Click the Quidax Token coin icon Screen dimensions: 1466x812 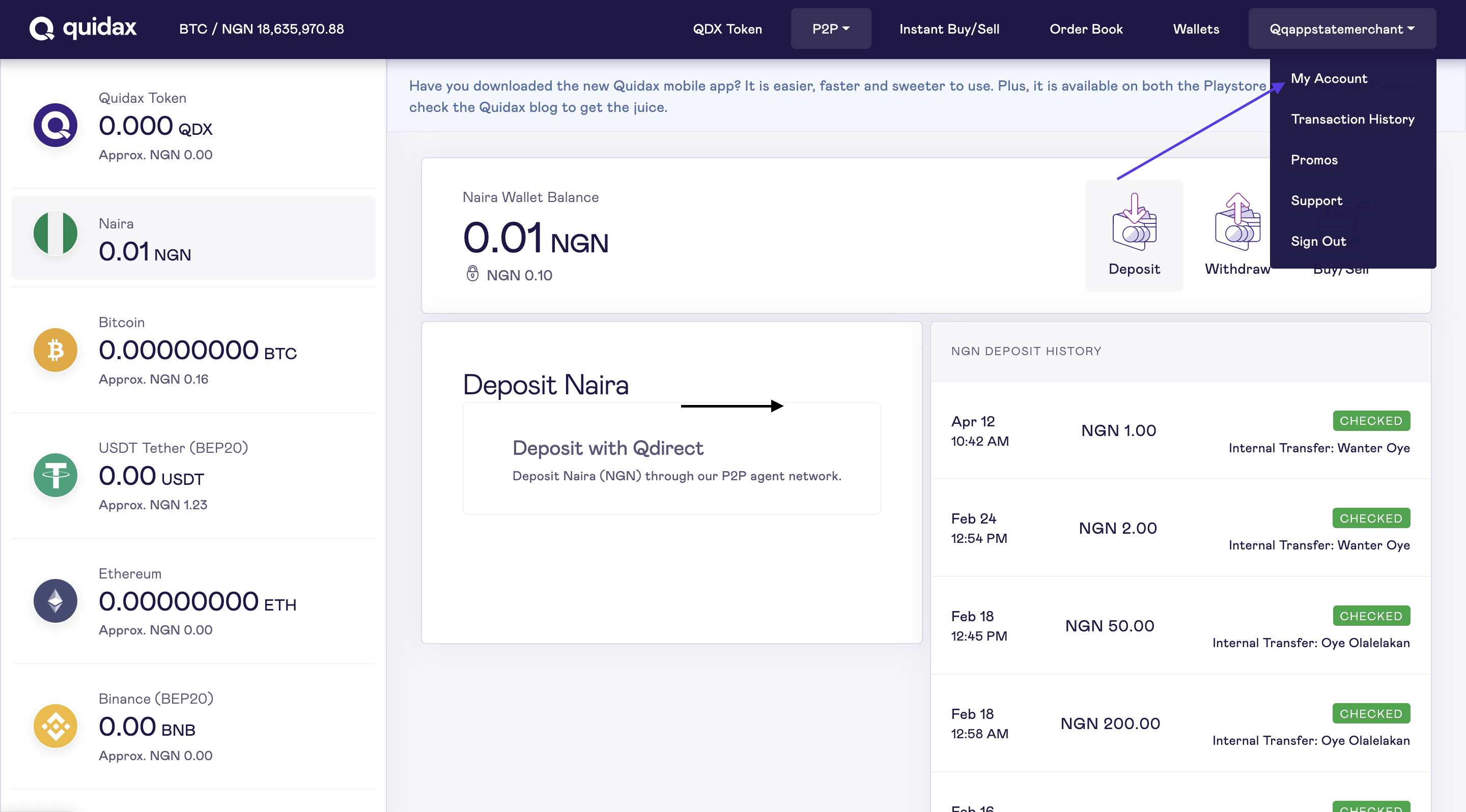coord(55,125)
